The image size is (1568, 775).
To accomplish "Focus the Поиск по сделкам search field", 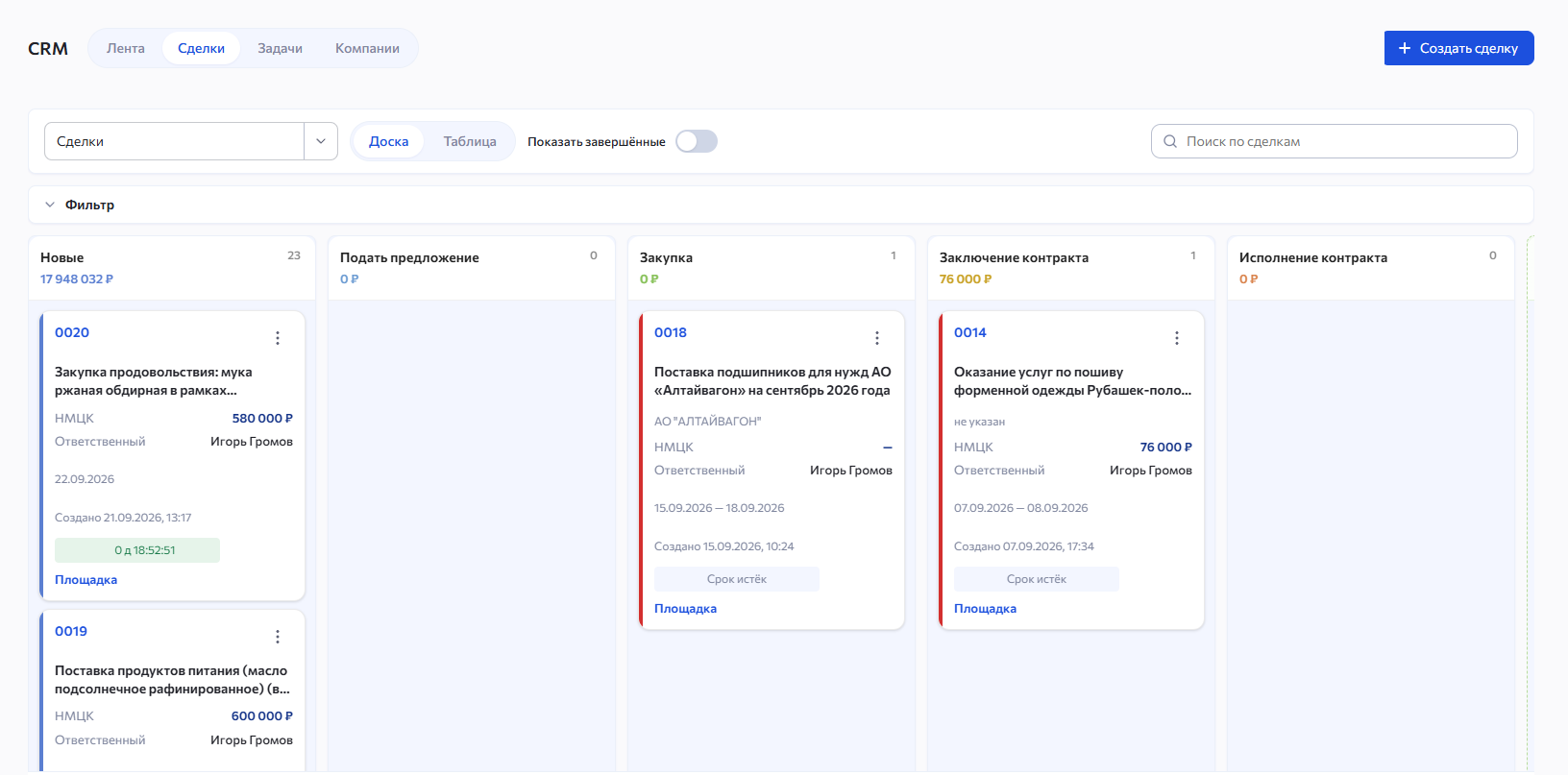I will [1335, 141].
